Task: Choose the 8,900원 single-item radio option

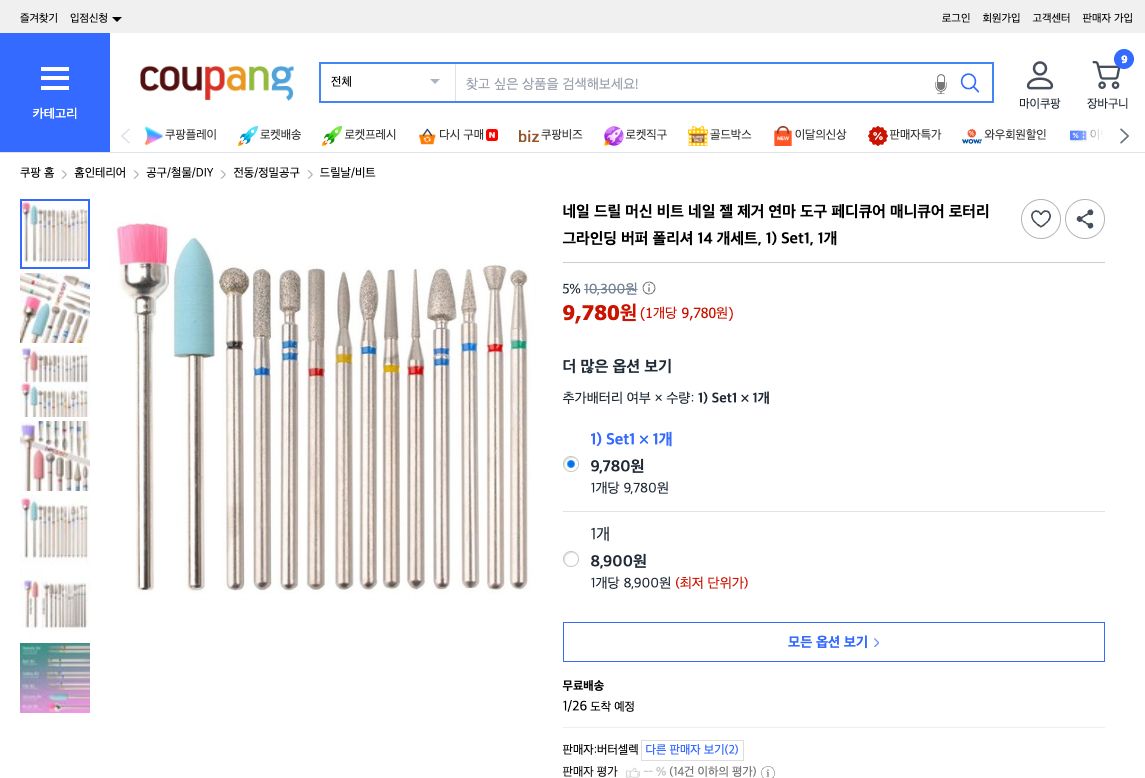Action: [570, 559]
